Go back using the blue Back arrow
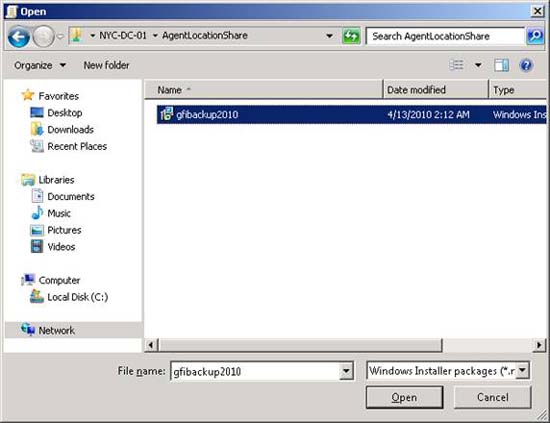This screenshot has width=550, height=423. (x=18, y=36)
